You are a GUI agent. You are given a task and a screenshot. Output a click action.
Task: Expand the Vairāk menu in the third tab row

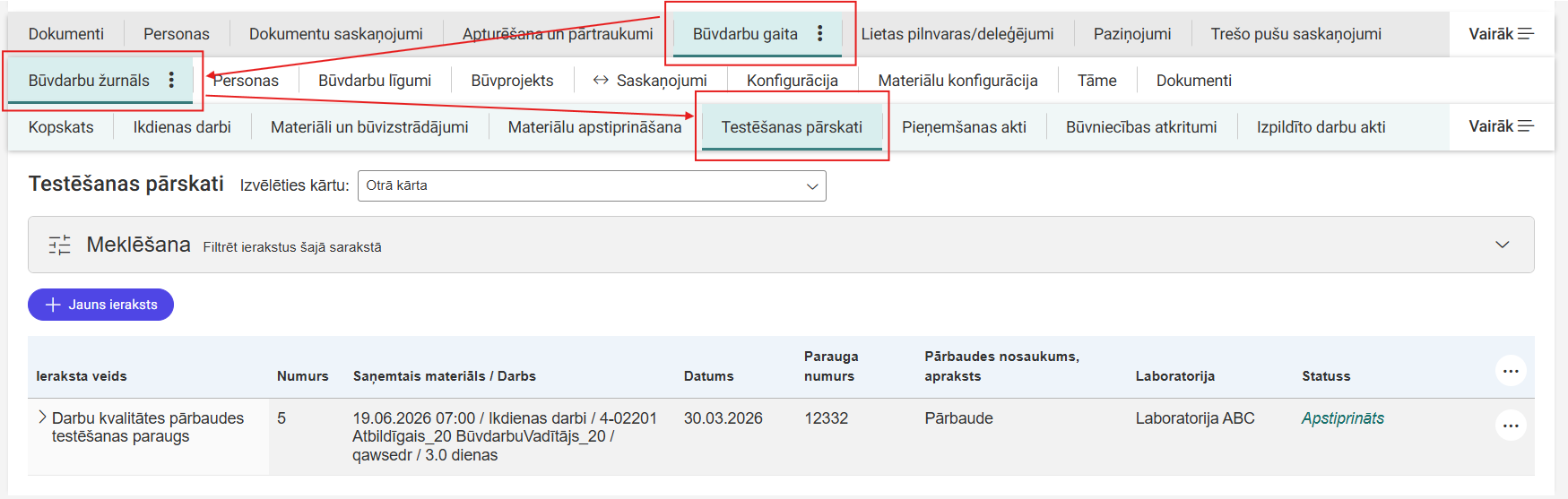(x=1501, y=126)
